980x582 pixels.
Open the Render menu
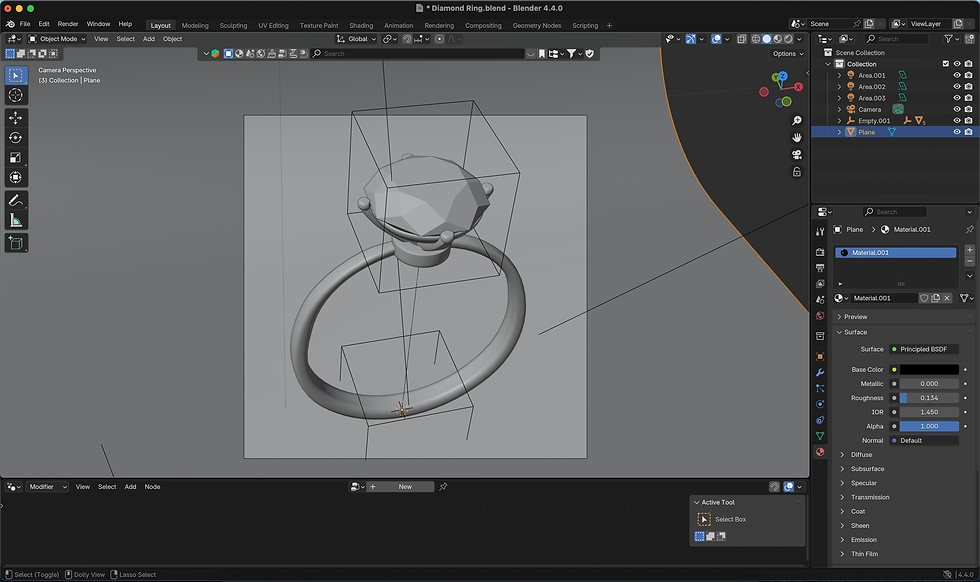pos(68,24)
